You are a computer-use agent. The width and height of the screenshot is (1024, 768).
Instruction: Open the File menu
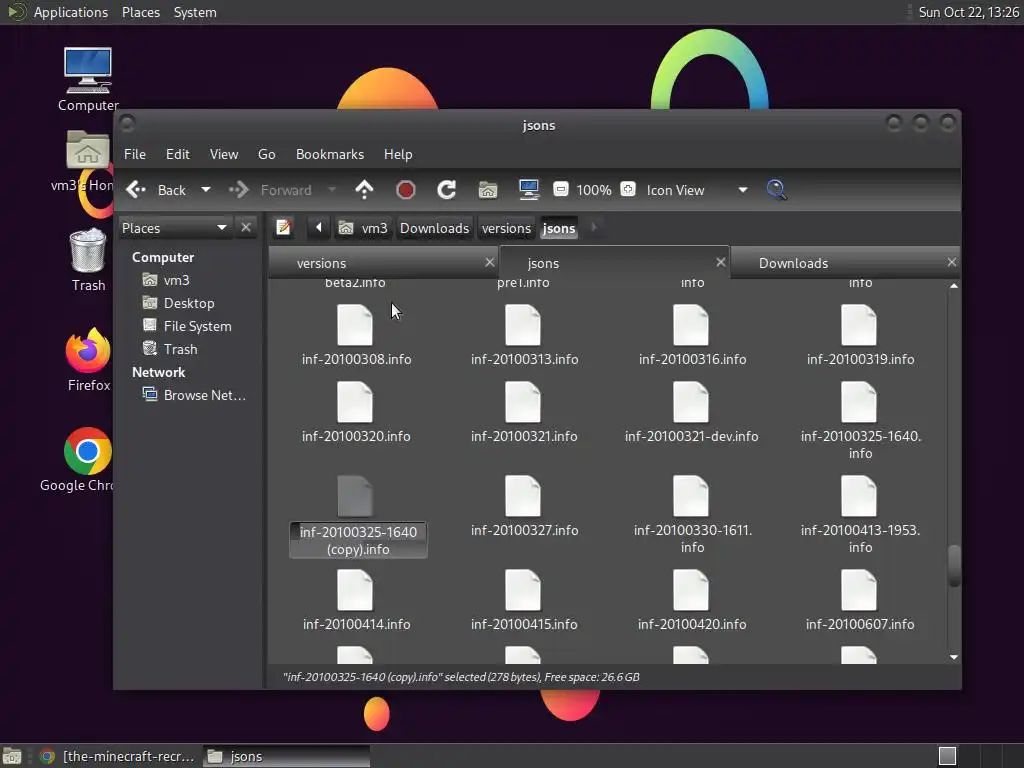(x=135, y=154)
